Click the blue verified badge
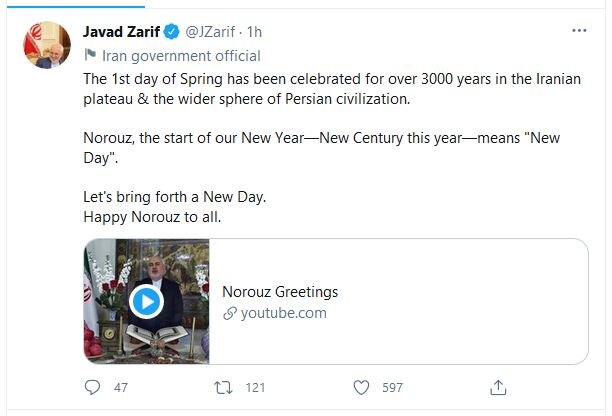 point(172,32)
